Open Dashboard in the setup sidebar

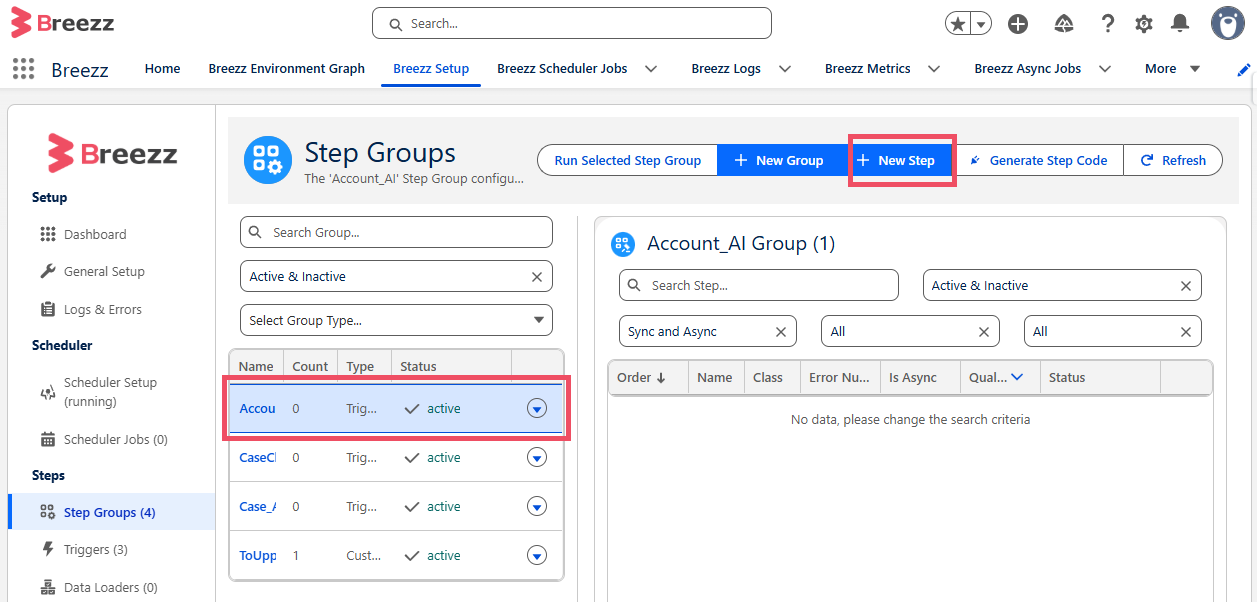tap(95, 234)
